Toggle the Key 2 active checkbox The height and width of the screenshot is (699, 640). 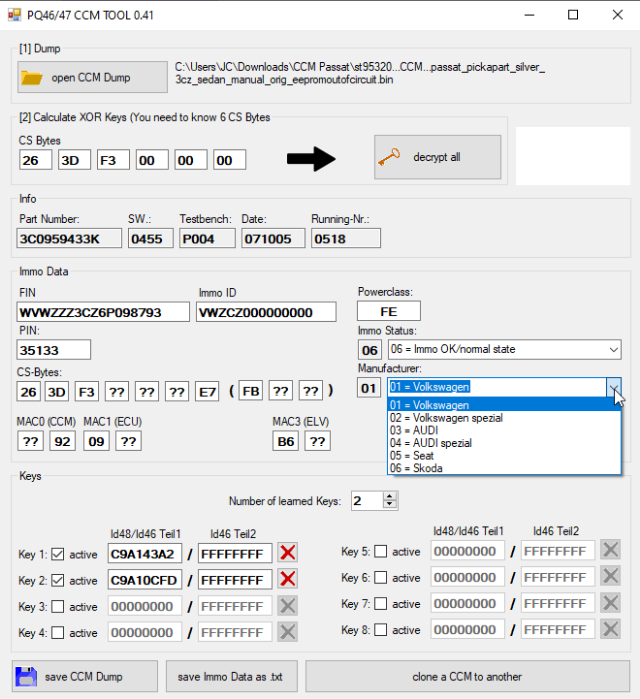(58, 580)
